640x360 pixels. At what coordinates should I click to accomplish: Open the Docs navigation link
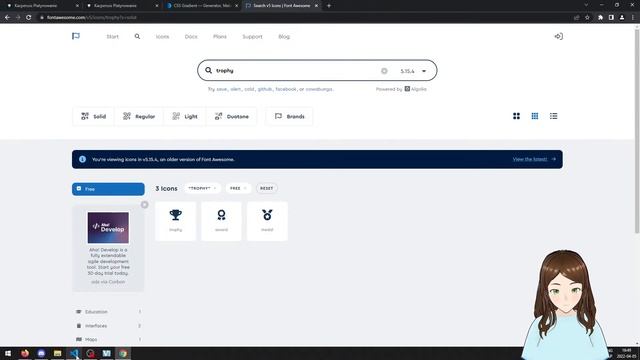[x=191, y=37]
